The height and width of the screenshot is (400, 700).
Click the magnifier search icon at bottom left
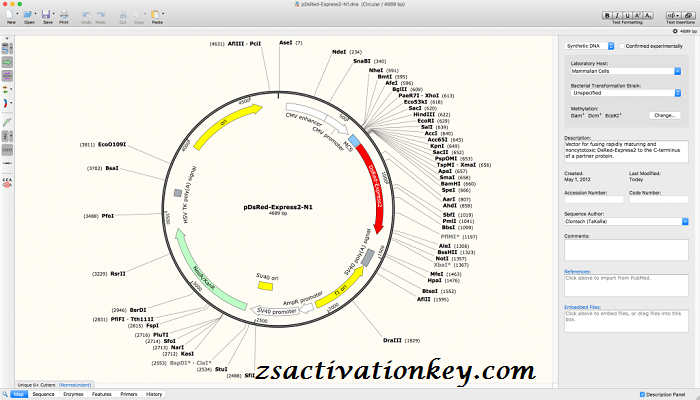5,394
